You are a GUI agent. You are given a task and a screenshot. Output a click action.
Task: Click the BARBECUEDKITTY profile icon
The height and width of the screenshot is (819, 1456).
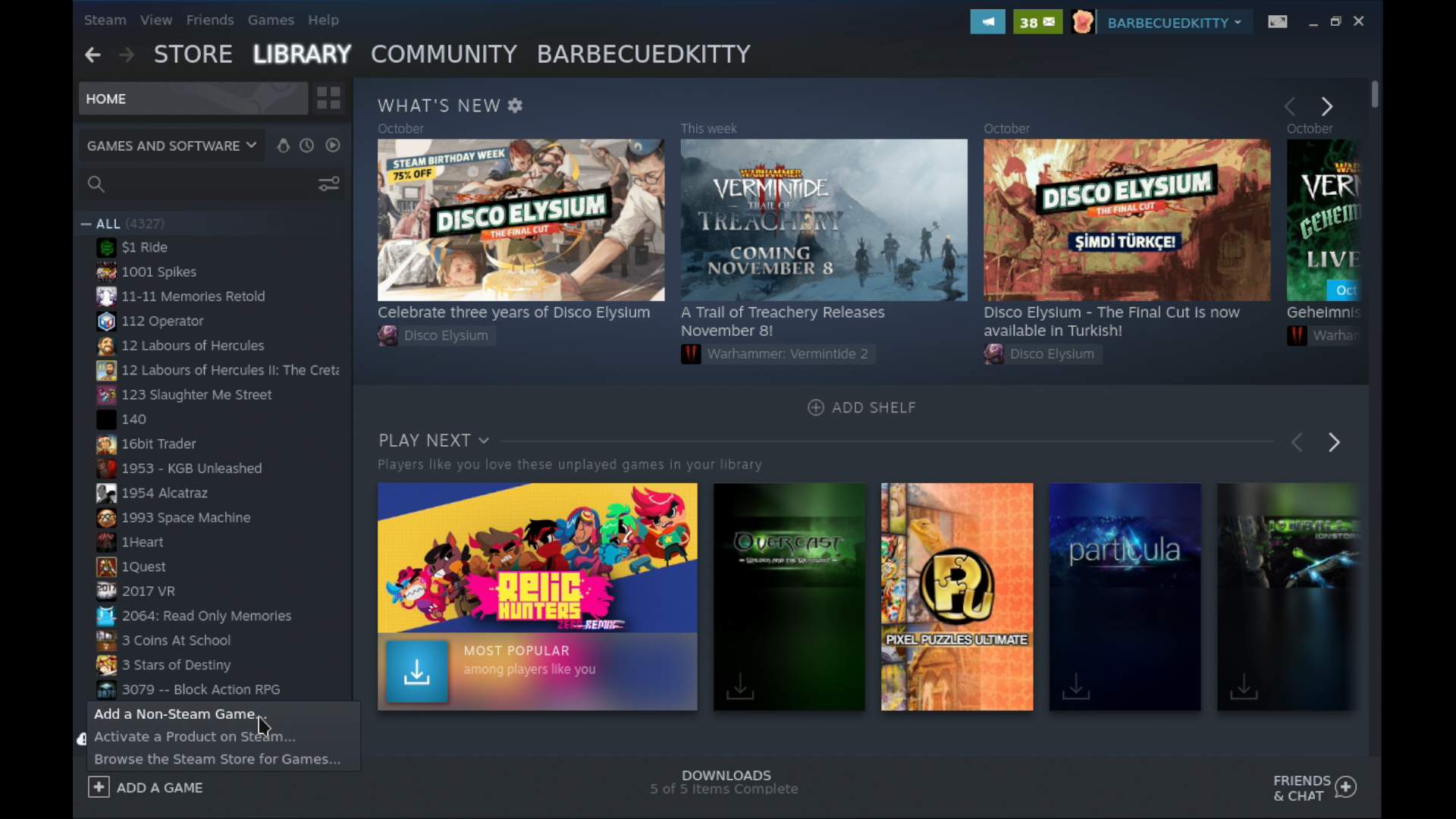[x=1083, y=21]
